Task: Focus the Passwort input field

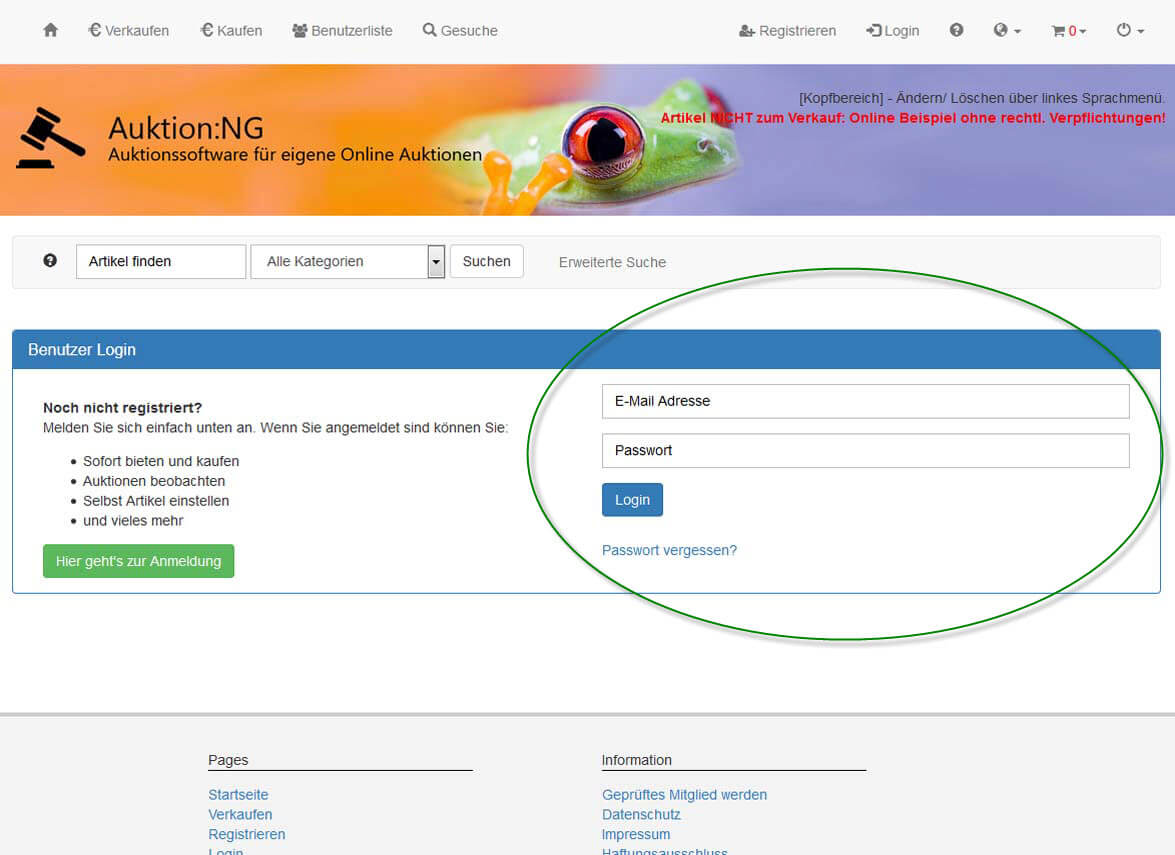Action: 865,451
